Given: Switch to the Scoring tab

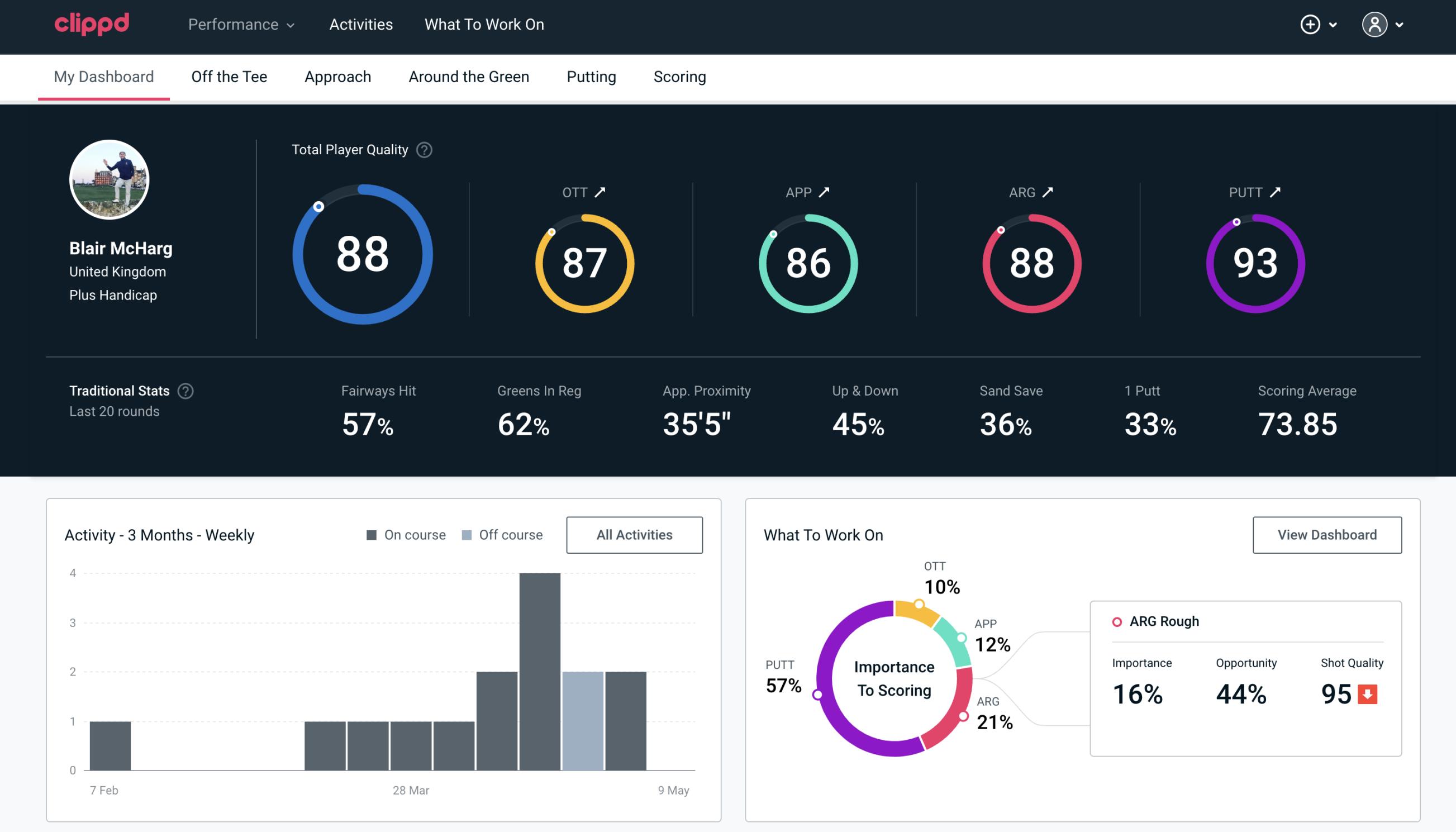Looking at the screenshot, I should pyautogui.click(x=679, y=76).
